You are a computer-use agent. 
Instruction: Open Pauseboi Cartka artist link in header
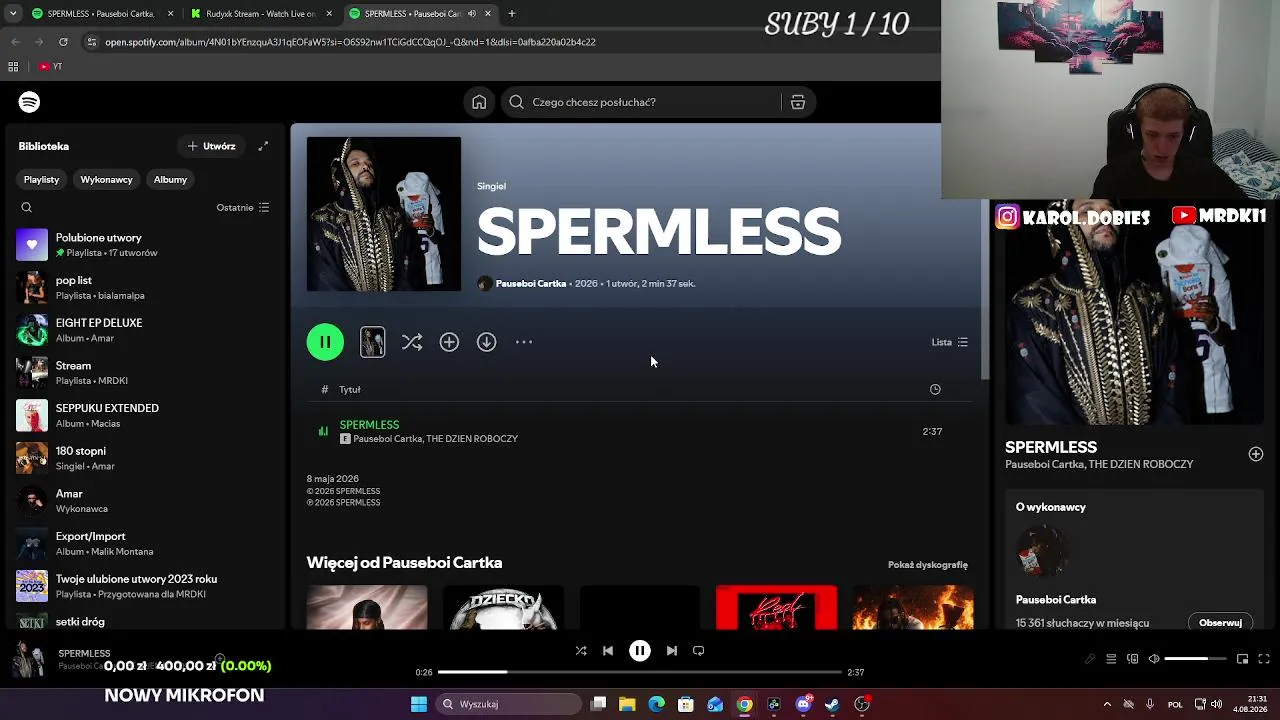point(531,284)
